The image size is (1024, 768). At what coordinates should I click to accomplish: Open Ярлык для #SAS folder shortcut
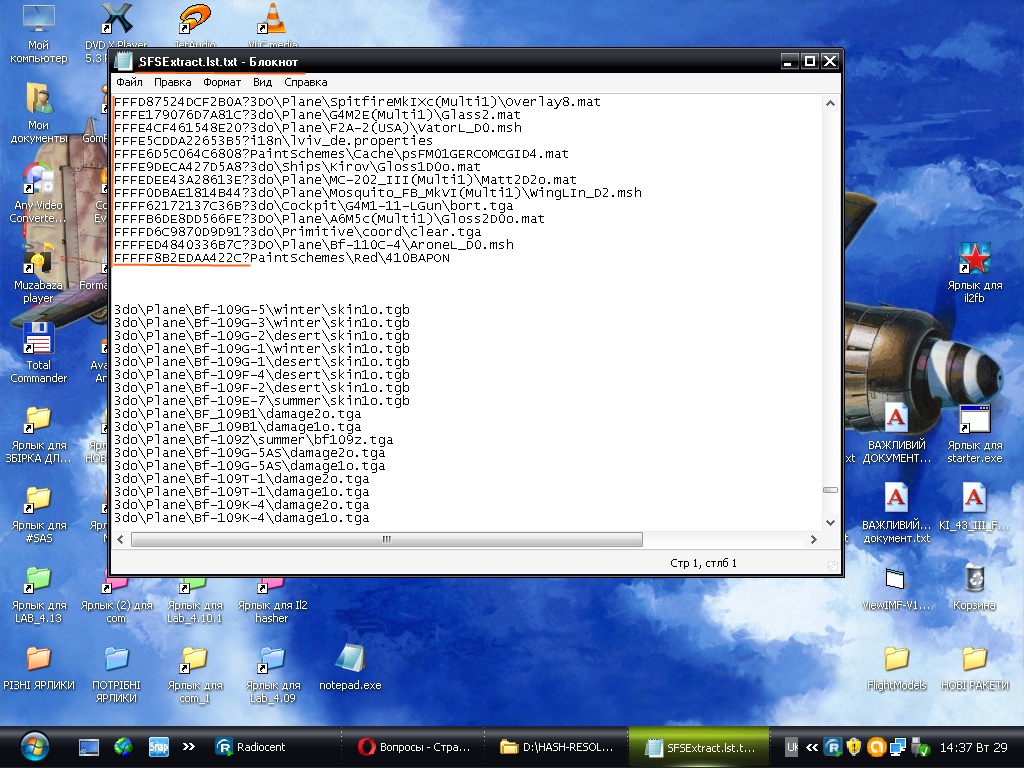tap(39, 513)
